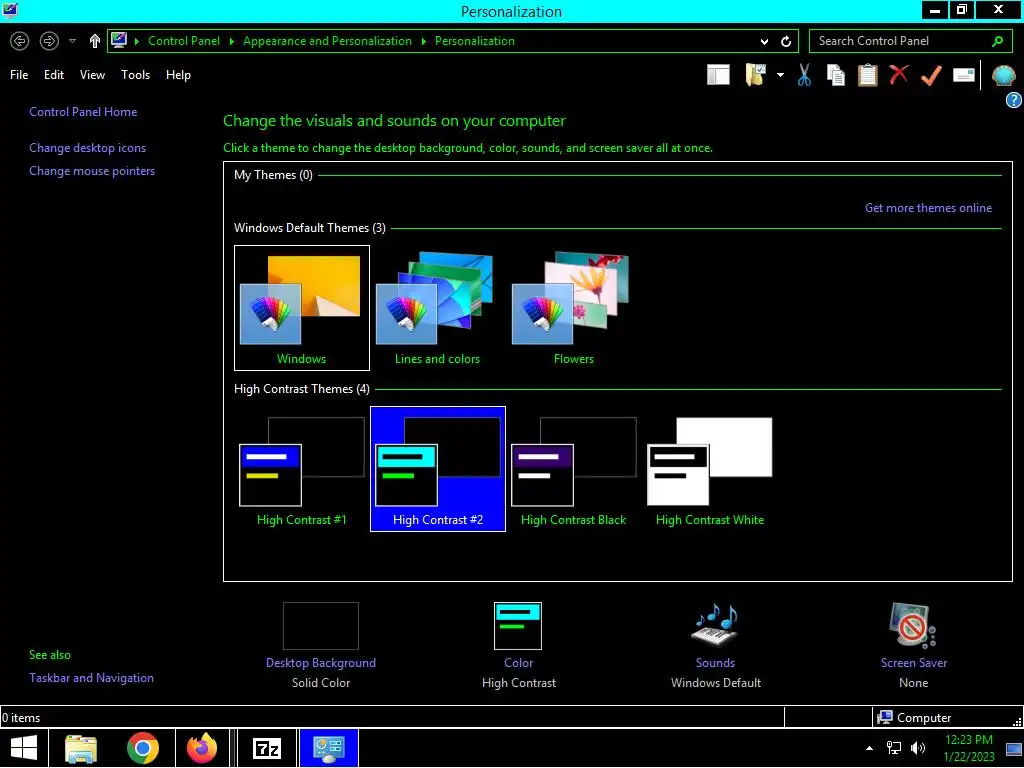The image size is (1024, 768).
Task: Open Change mouse pointers link
Action: tap(92, 170)
